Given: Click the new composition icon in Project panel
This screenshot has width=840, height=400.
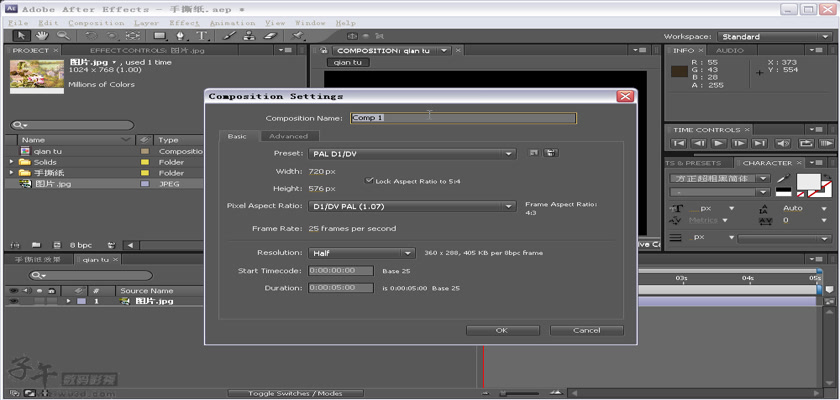Looking at the screenshot, I should (55, 245).
